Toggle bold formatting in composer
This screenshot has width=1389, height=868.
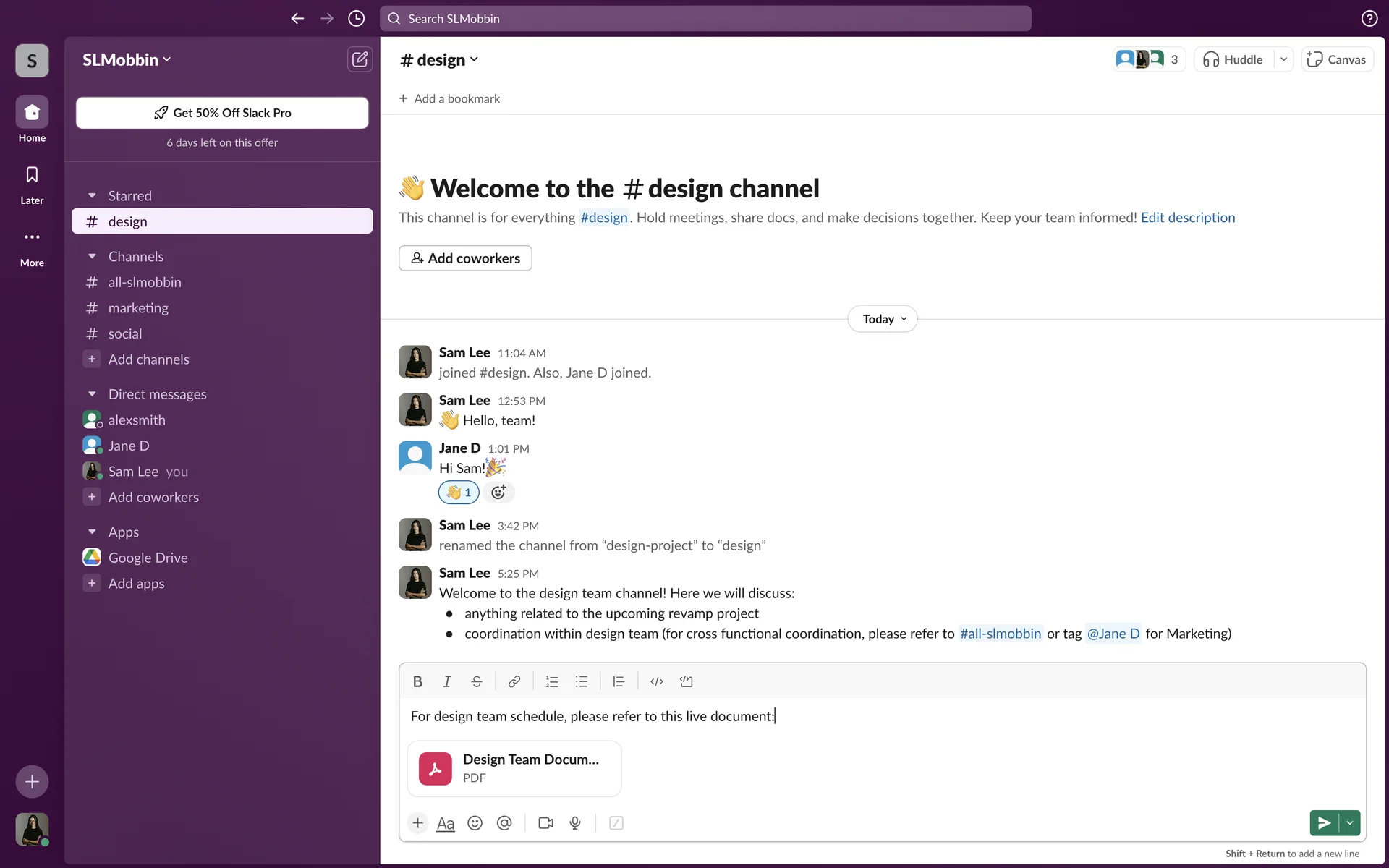point(417,681)
